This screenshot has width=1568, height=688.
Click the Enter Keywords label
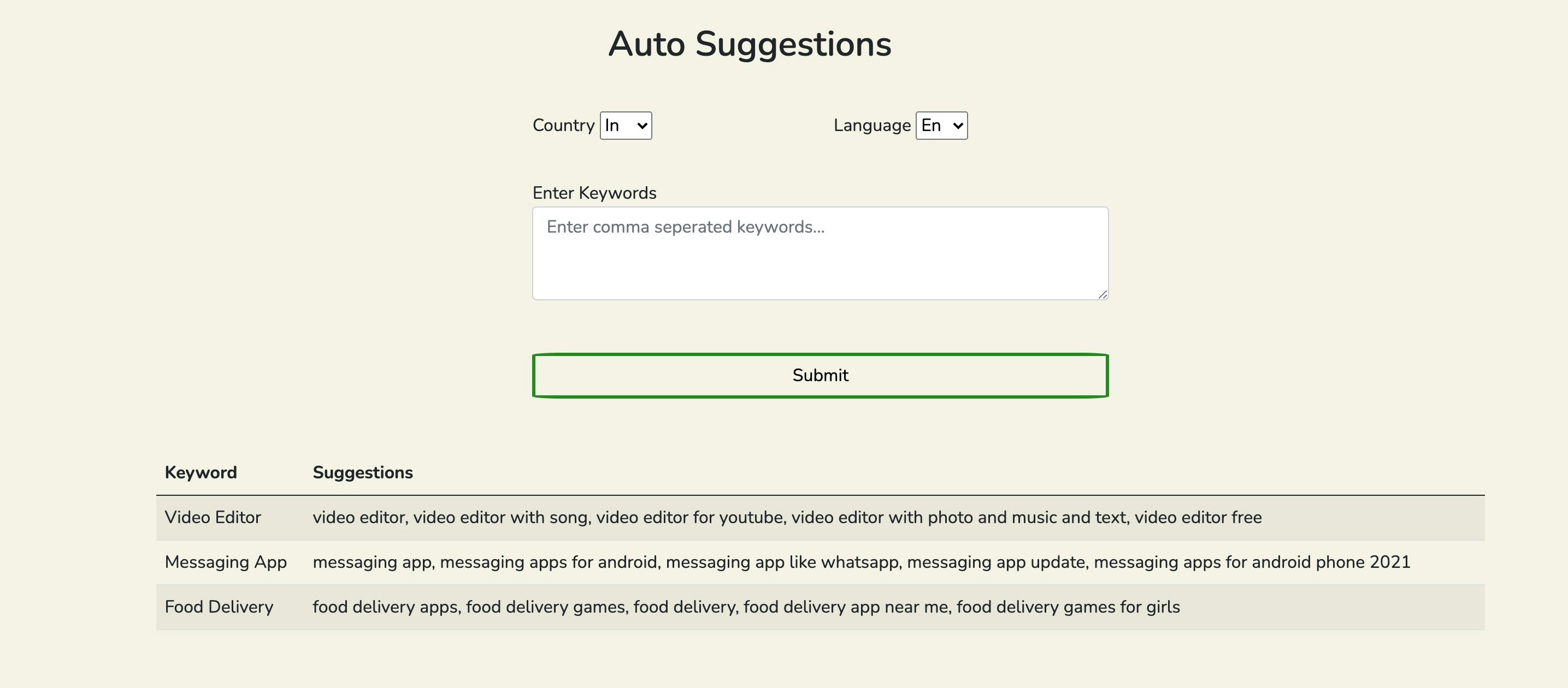(x=594, y=192)
